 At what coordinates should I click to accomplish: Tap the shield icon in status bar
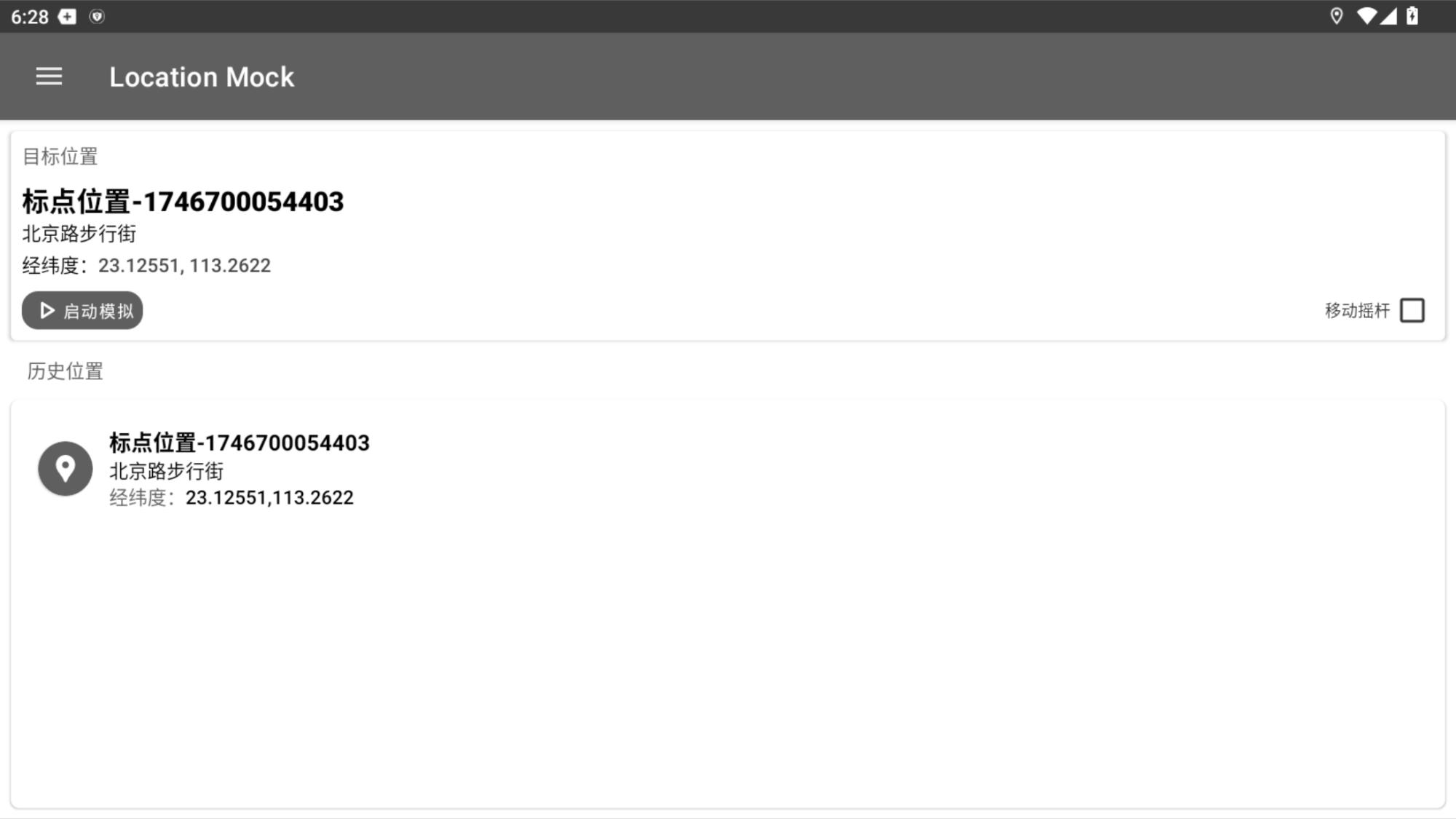[x=97, y=16]
